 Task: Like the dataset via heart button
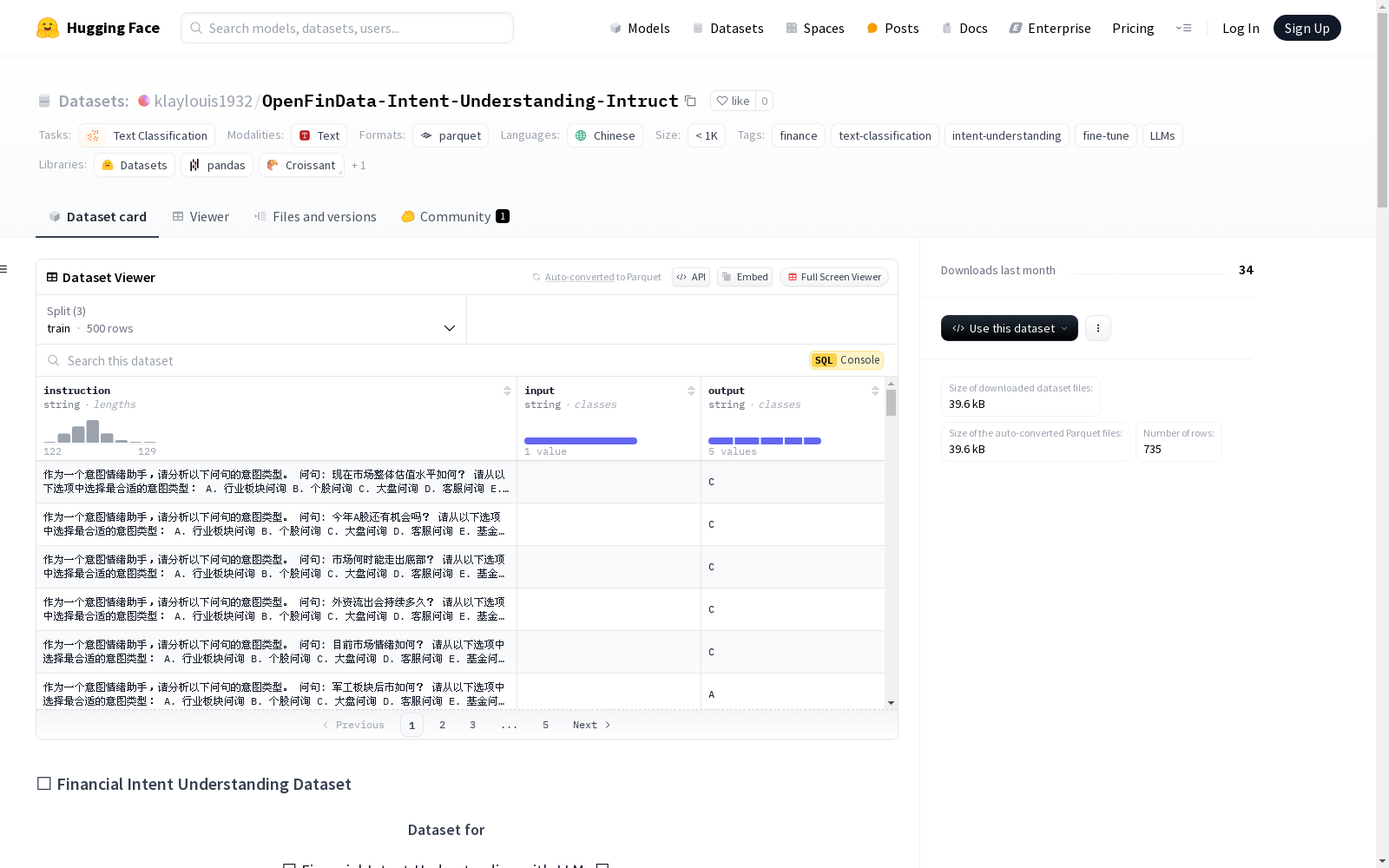click(733, 101)
